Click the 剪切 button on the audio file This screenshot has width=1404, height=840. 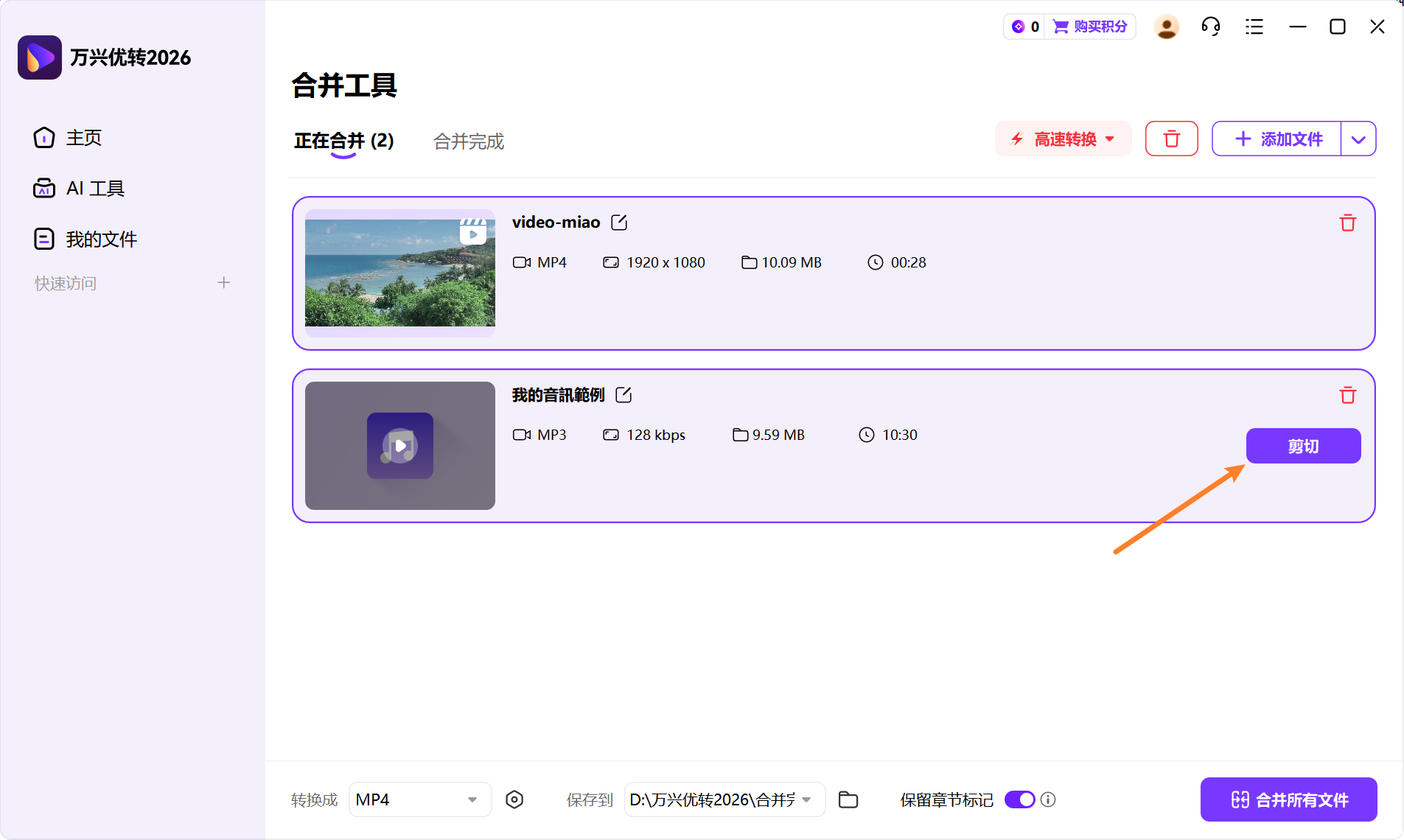1302,446
